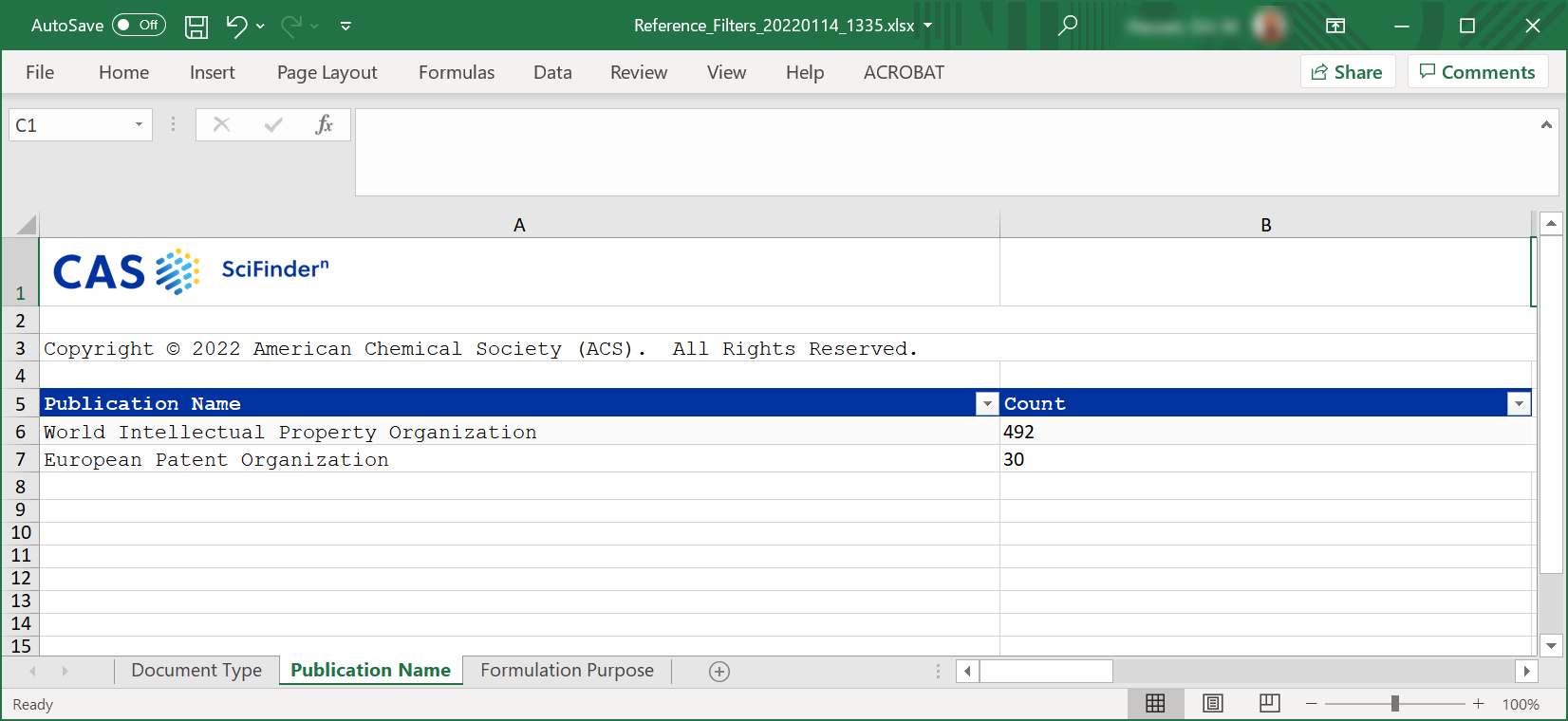Click horizontal scrollbar right arrow

(x=1526, y=671)
